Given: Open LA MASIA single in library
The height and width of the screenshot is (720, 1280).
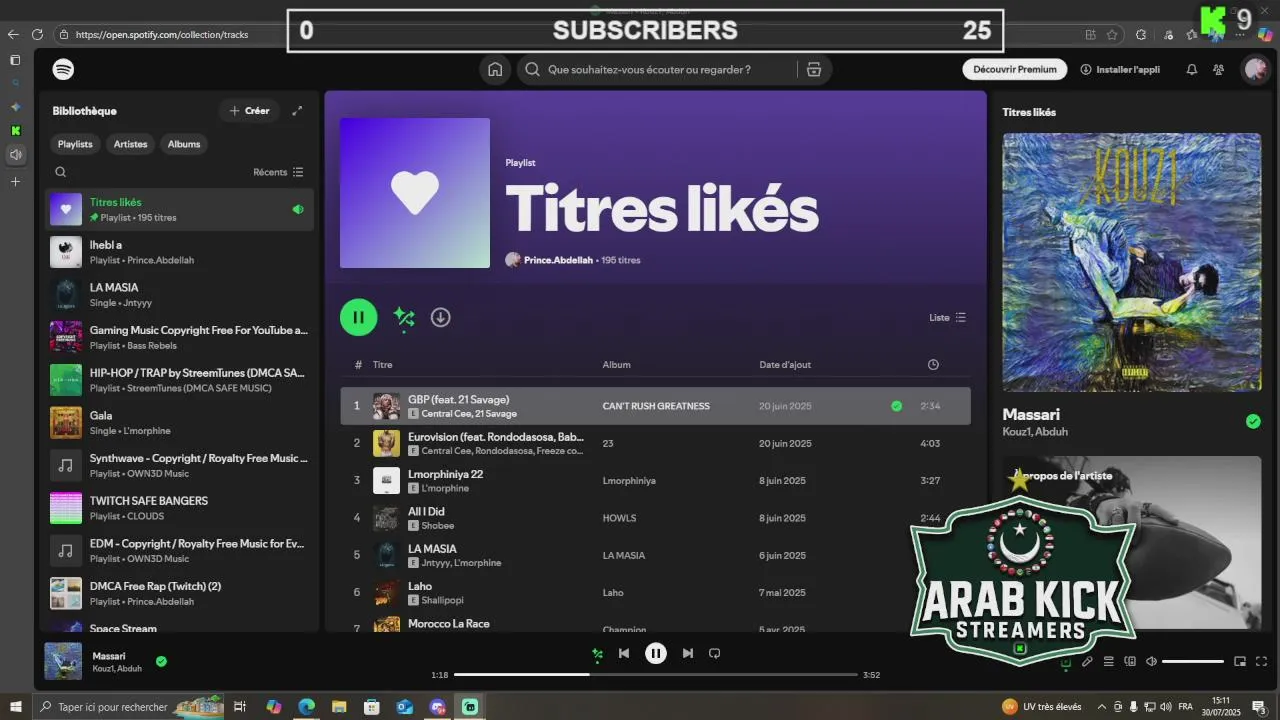Looking at the screenshot, I should [x=179, y=295].
